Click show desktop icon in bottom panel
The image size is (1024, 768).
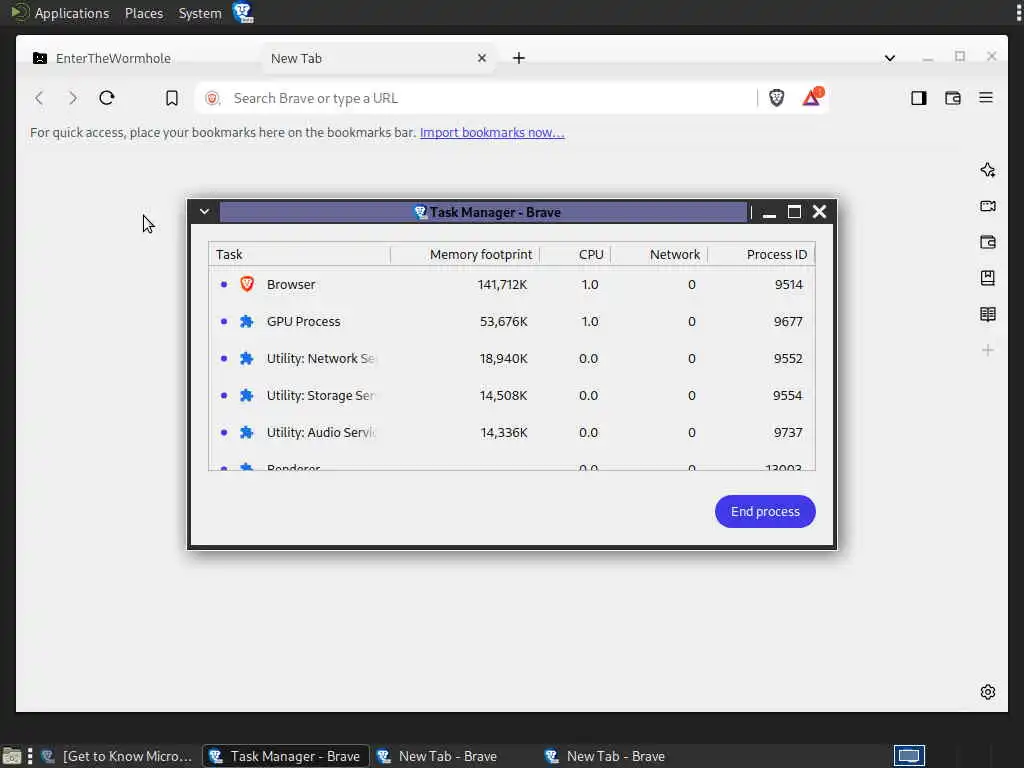(x=11, y=756)
